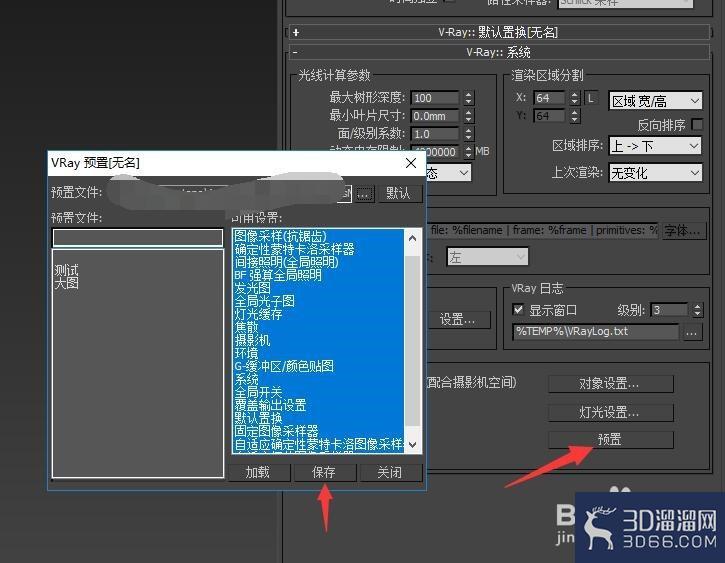Click the 设置... button left of VRay log
The image size is (725, 563).
[458, 319]
